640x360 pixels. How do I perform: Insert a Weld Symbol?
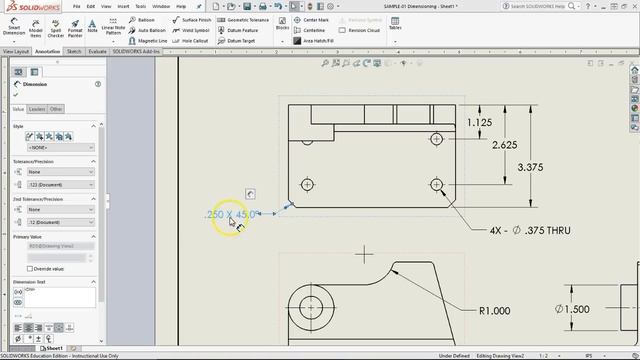[x=191, y=30]
